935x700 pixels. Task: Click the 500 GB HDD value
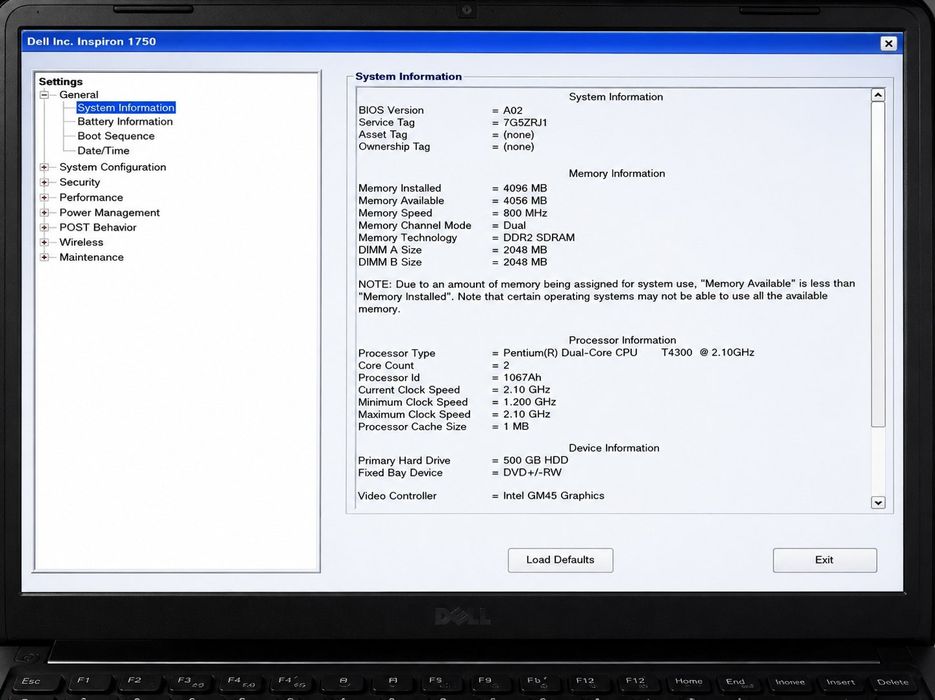pos(535,460)
